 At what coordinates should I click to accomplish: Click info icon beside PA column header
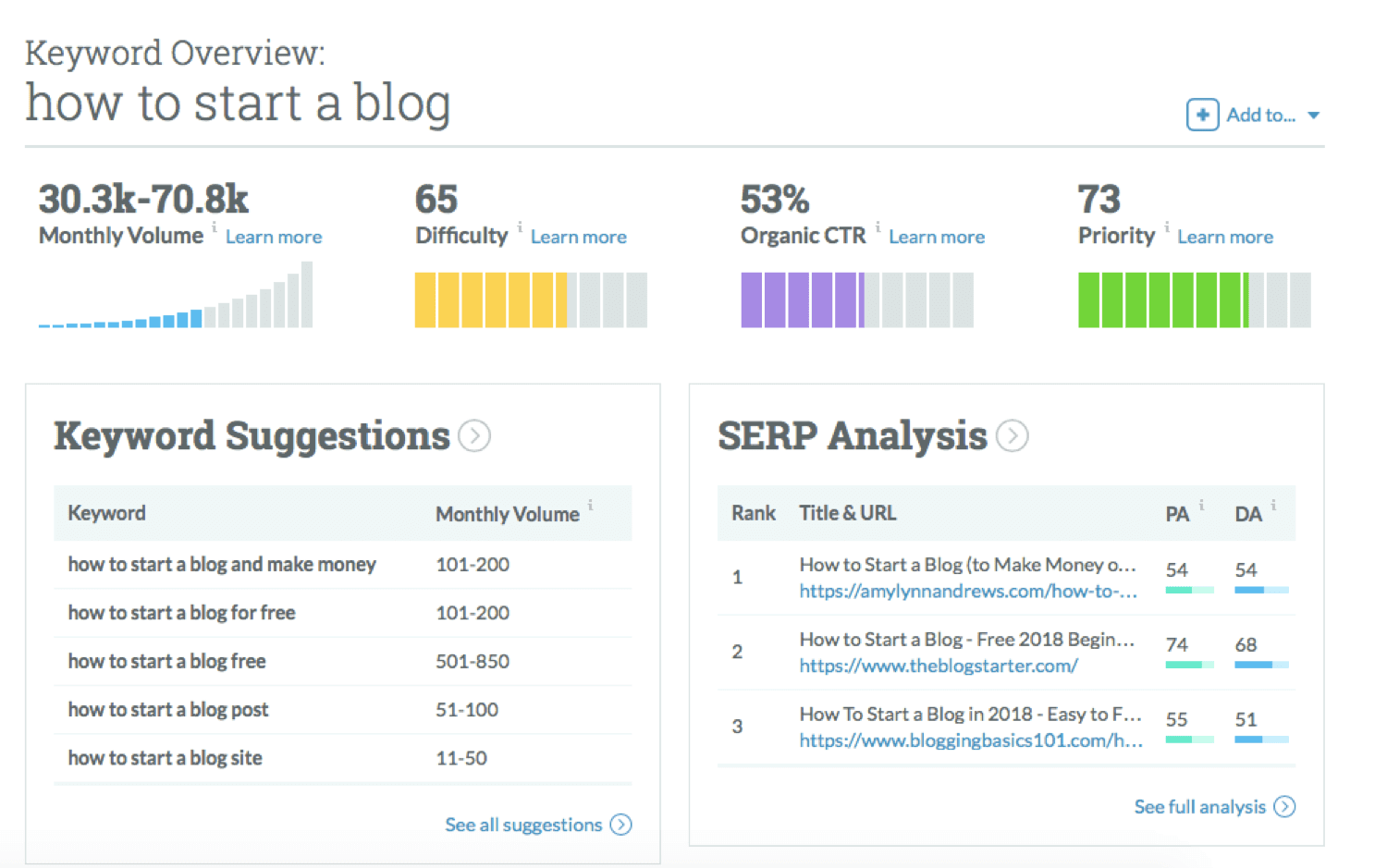click(x=1201, y=506)
